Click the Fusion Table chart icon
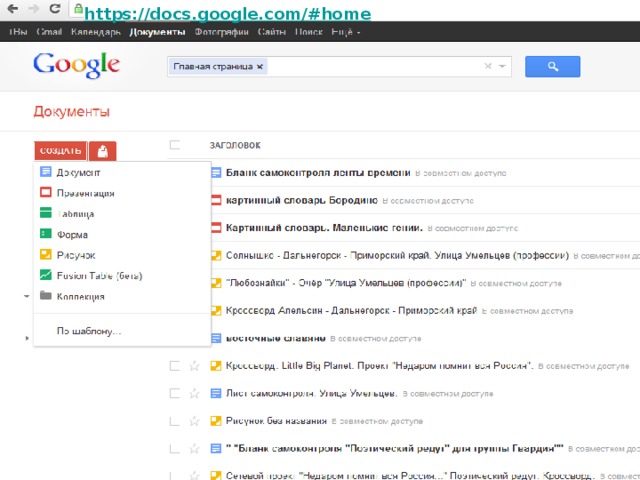This screenshot has height=480, width=640. pos(46,275)
